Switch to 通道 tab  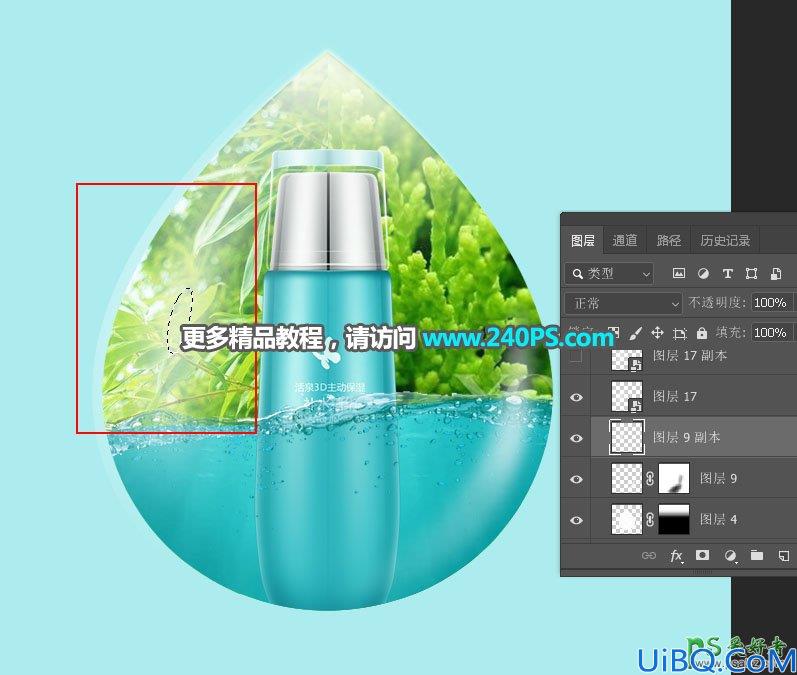(x=625, y=240)
